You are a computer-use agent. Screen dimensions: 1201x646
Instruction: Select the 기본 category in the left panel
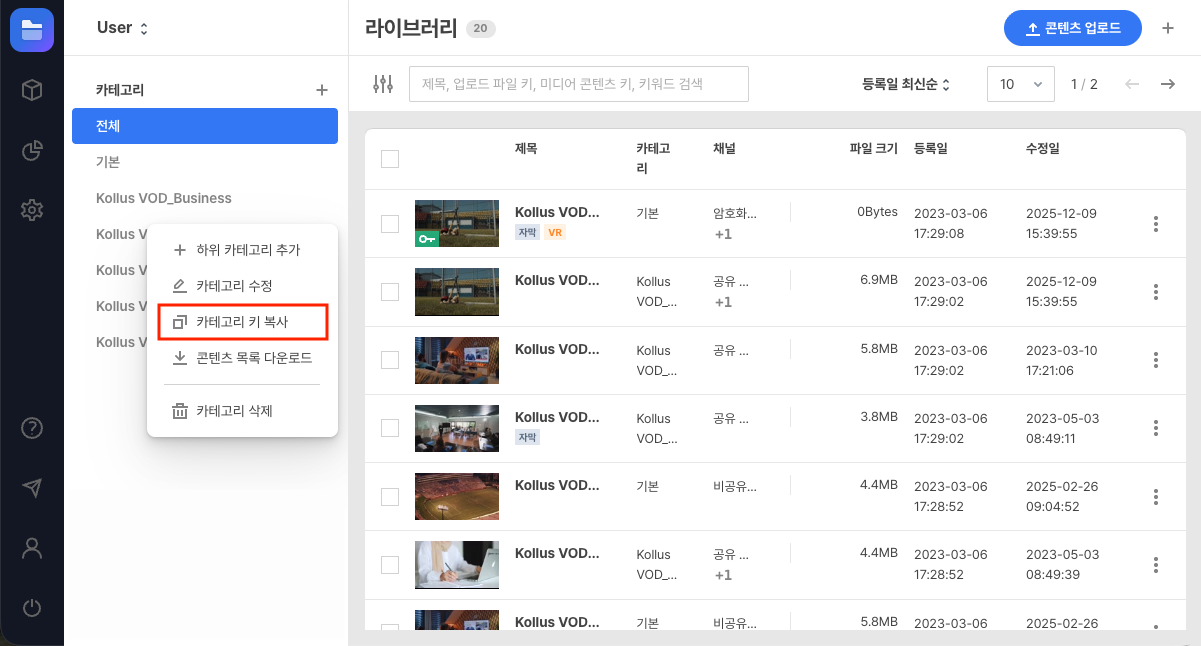[x=108, y=162]
